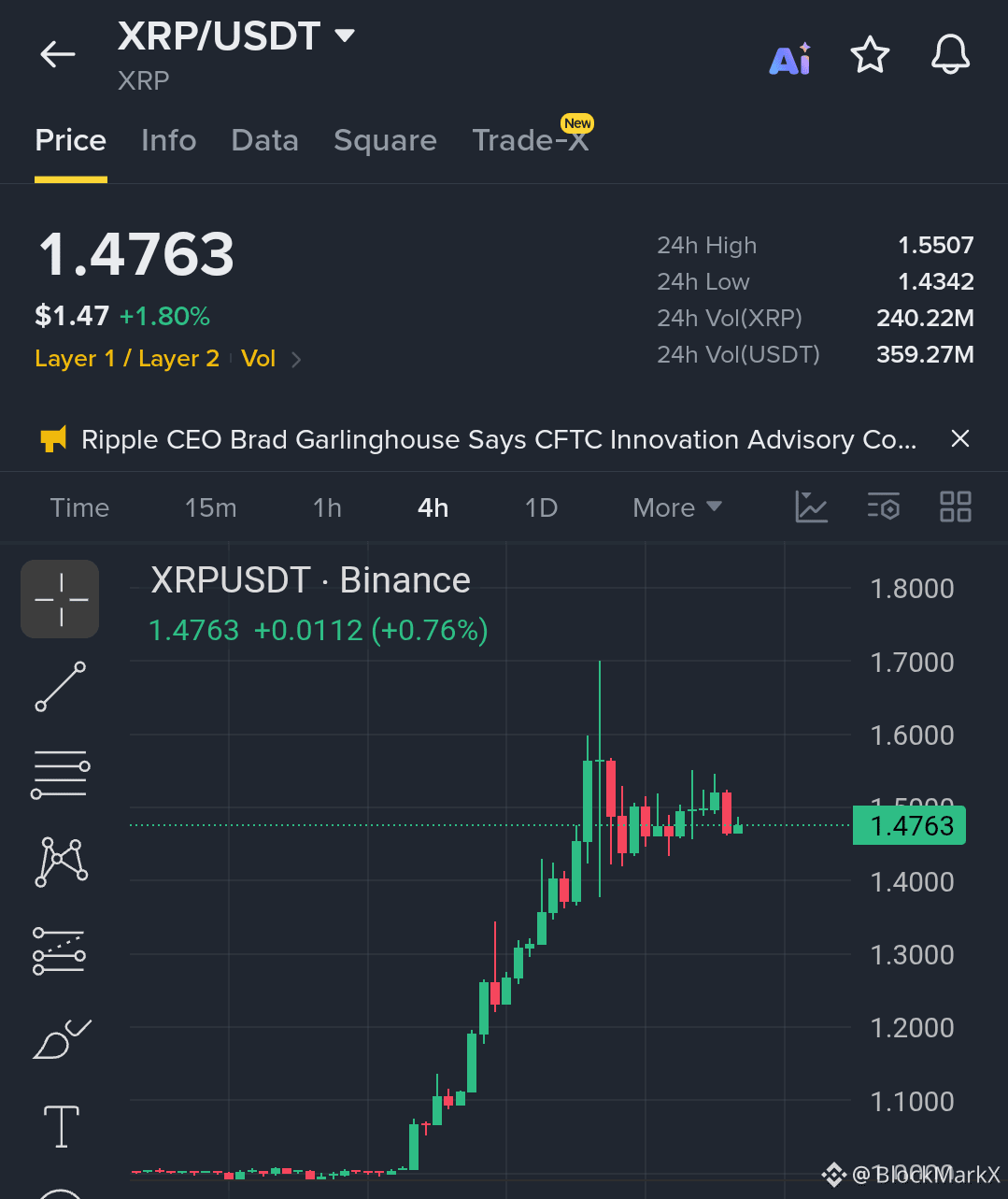Screen dimensions: 1008x1199
Task: Switch to the Data tab
Action: click(265, 140)
